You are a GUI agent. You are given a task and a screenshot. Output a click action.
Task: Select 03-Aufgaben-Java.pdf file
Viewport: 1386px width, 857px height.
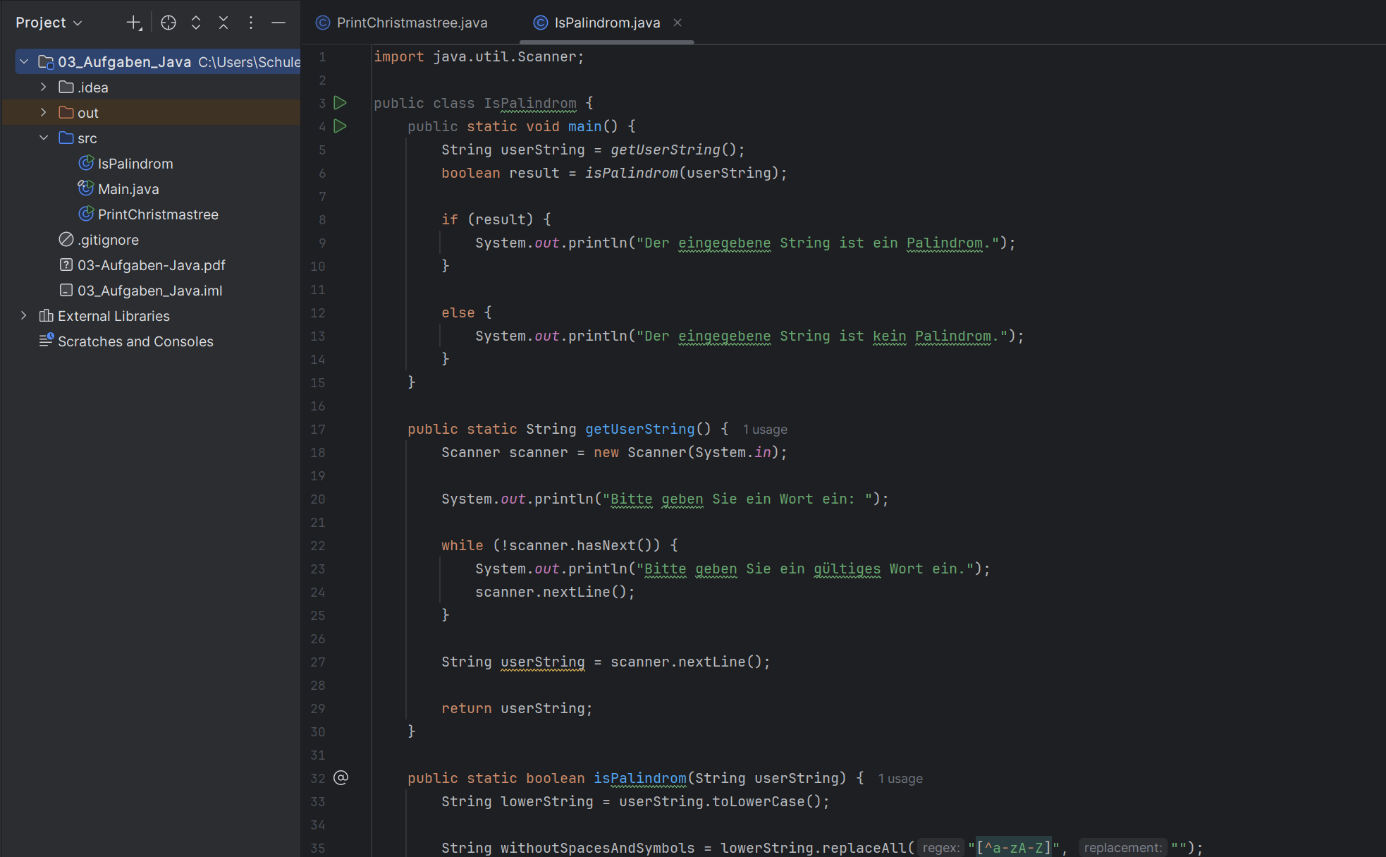tap(151, 265)
